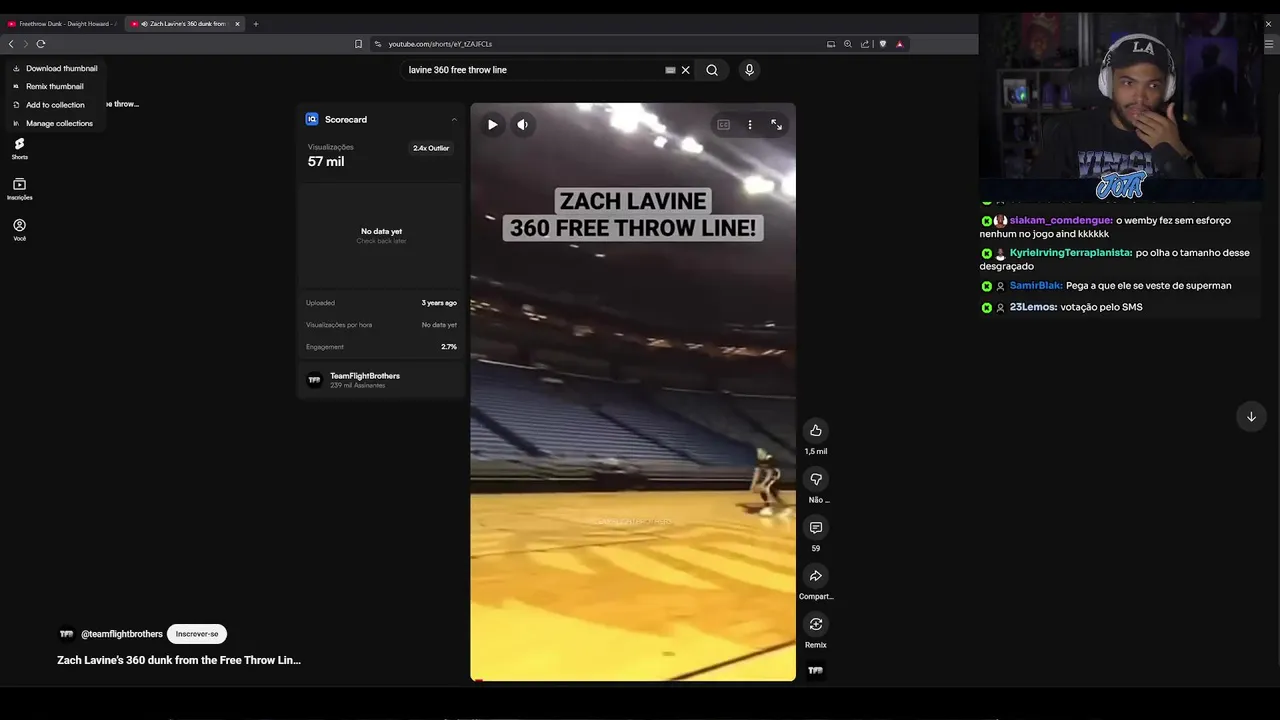This screenshot has width=1280, height=720.
Task: Click the search magnifier button
Action: [x=712, y=70]
